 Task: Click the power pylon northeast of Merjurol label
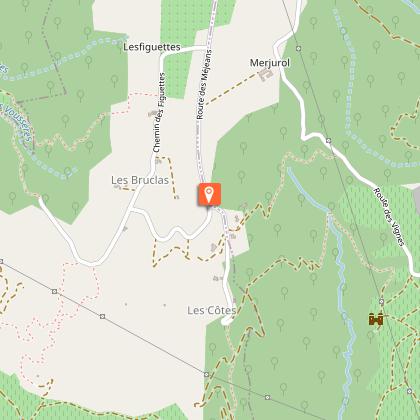tap(299, 48)
